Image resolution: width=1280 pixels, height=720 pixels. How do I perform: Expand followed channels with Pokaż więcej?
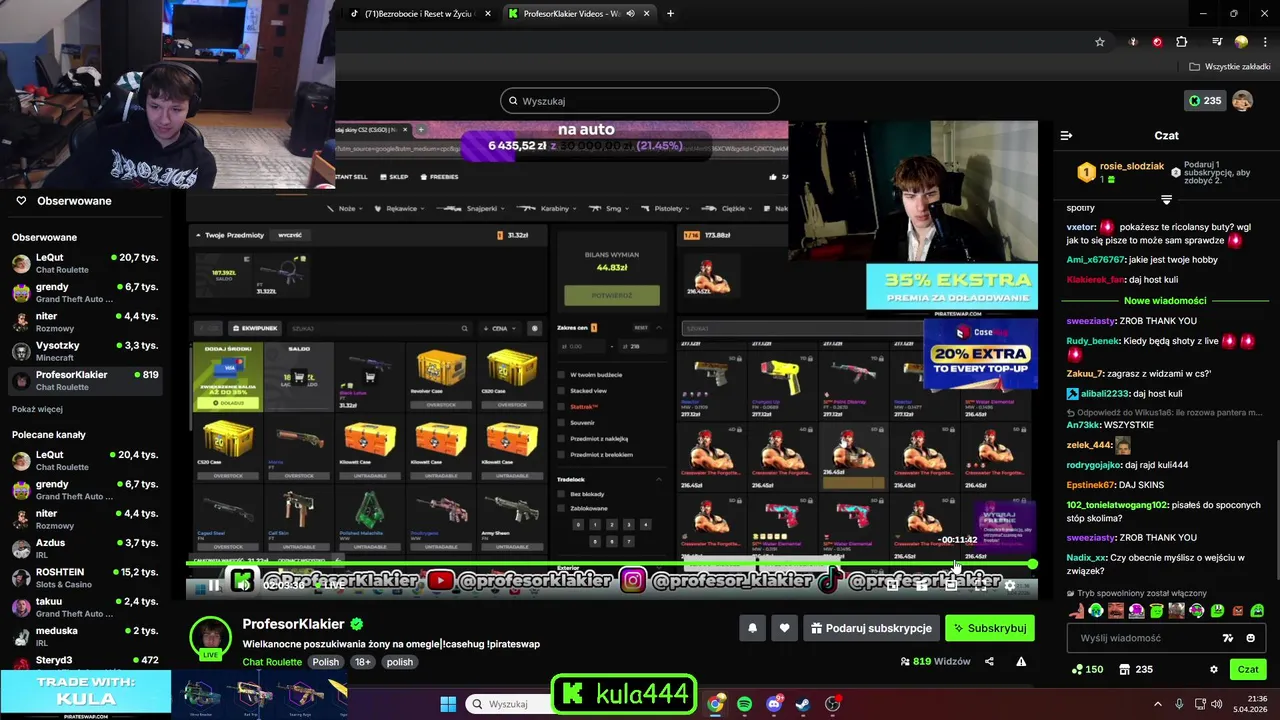tap(37, 409)
